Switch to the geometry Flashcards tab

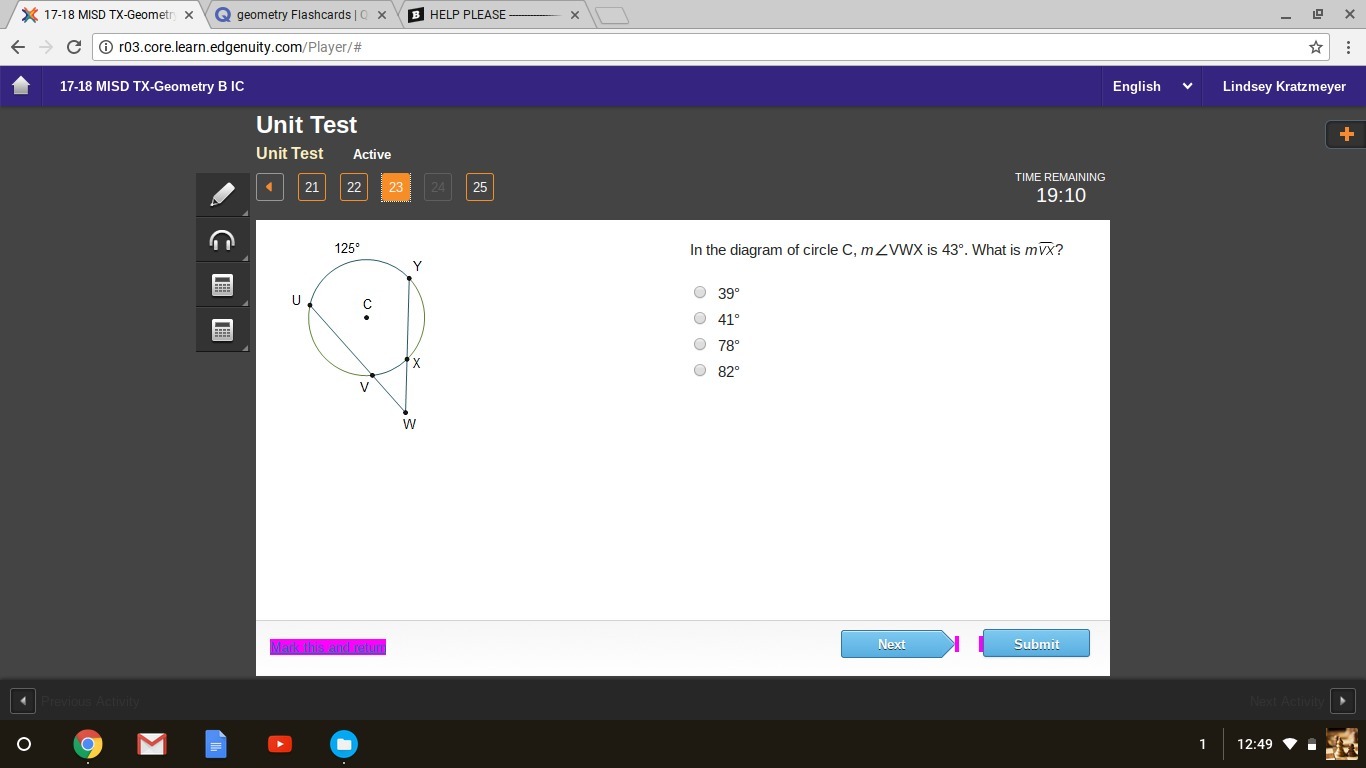click(x=301, y=15)
